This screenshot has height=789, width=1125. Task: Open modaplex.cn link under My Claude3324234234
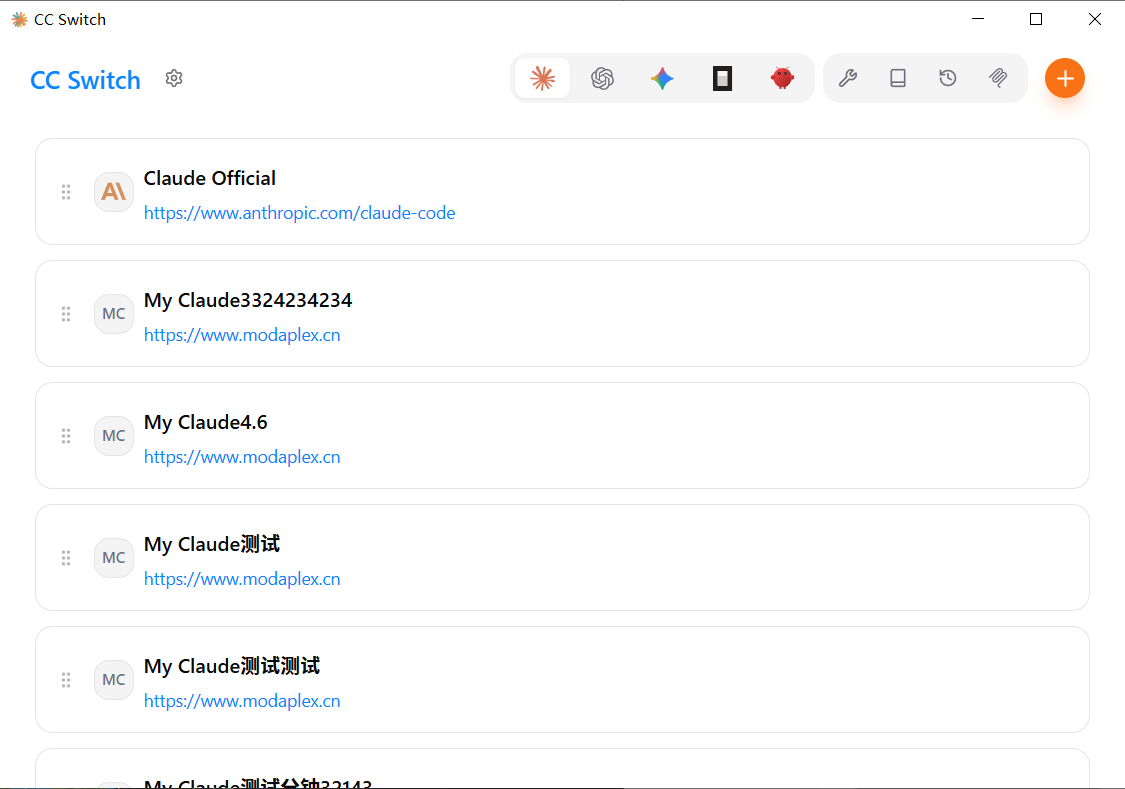[x=242, y=335]
